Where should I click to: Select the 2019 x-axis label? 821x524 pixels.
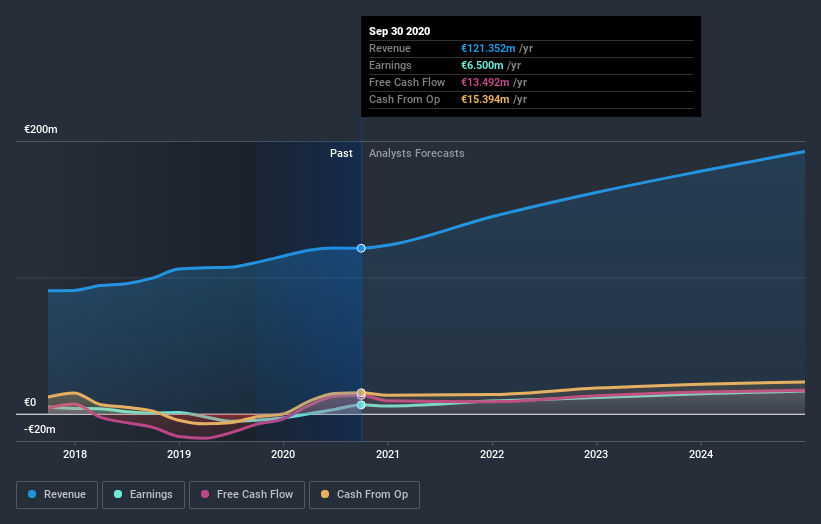(179, 454)
